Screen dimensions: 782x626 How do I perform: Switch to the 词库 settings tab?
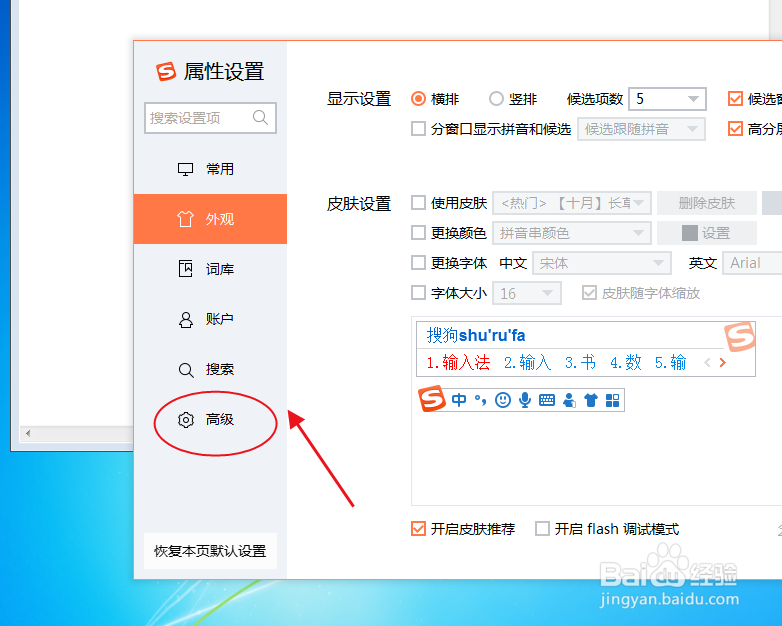tap(210, 269)
